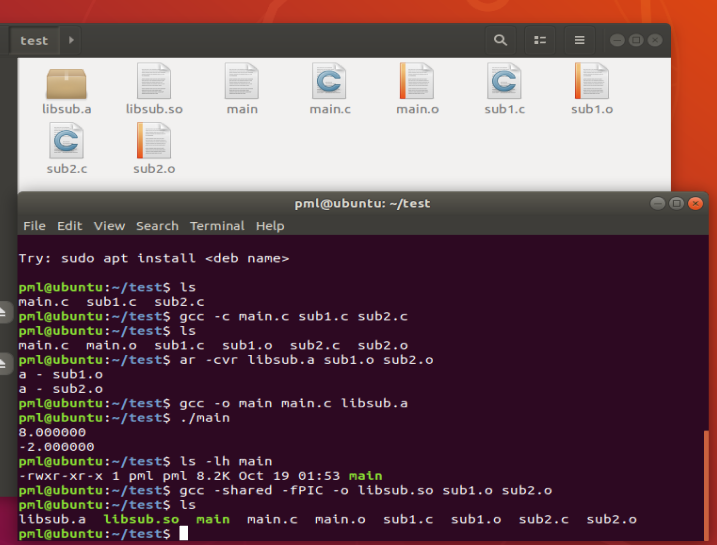
Task: Select the libsub.so file icon
Action: coord(154,81)
